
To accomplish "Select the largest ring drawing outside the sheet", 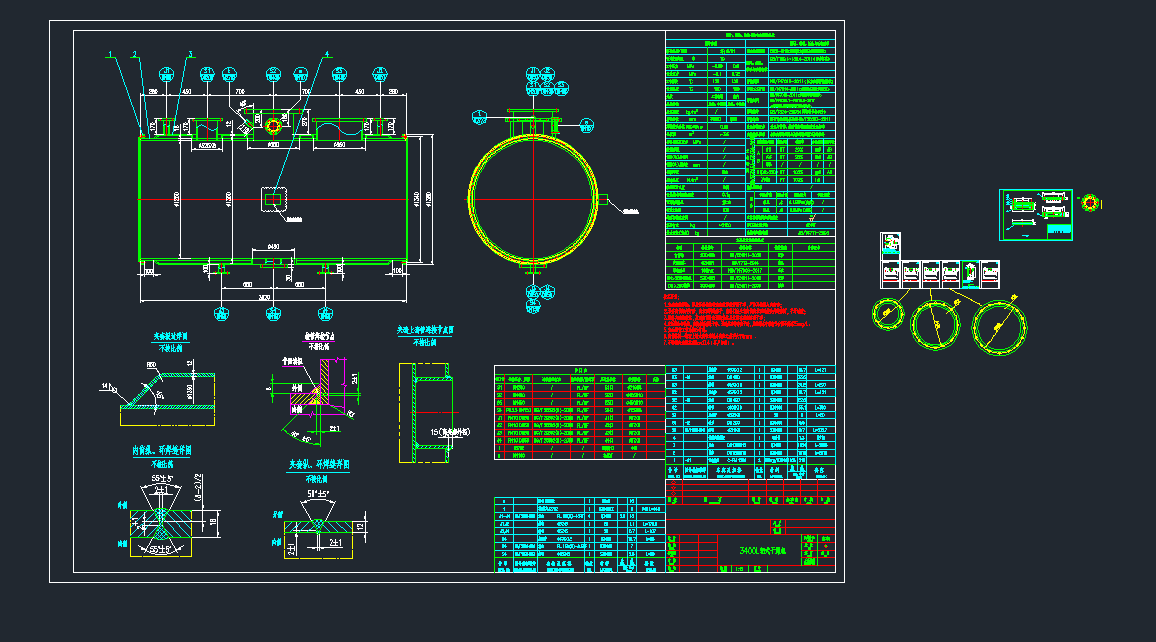I will tap(999, 327).
